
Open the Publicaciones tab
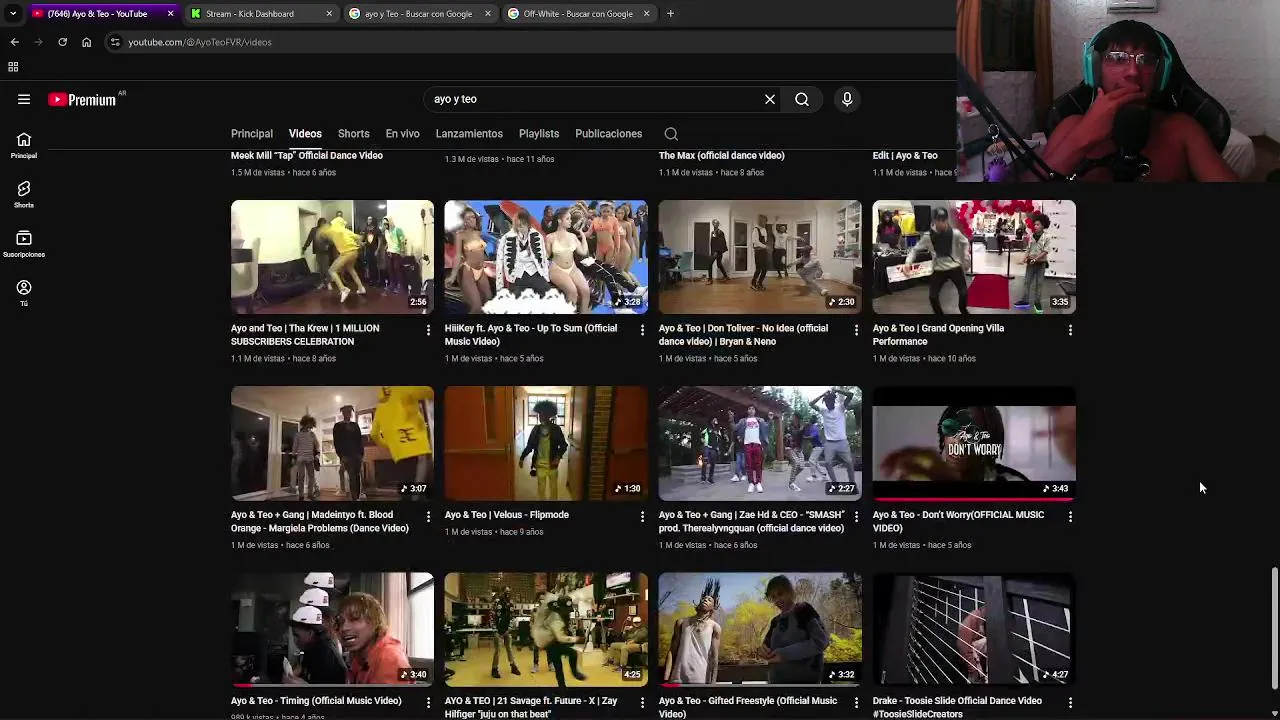coord(608,134)
